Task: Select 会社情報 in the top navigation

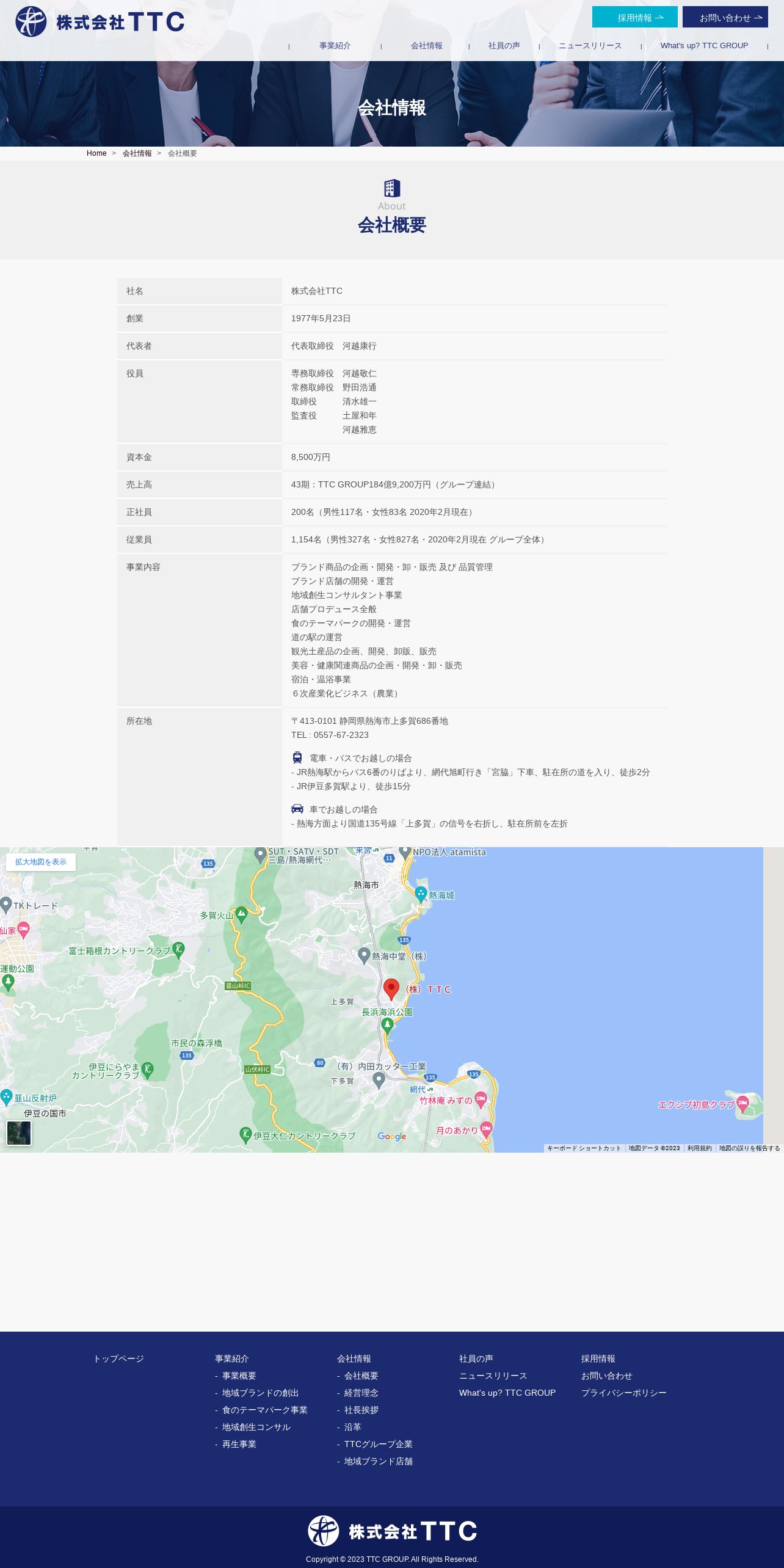Action: coord(426,46)
